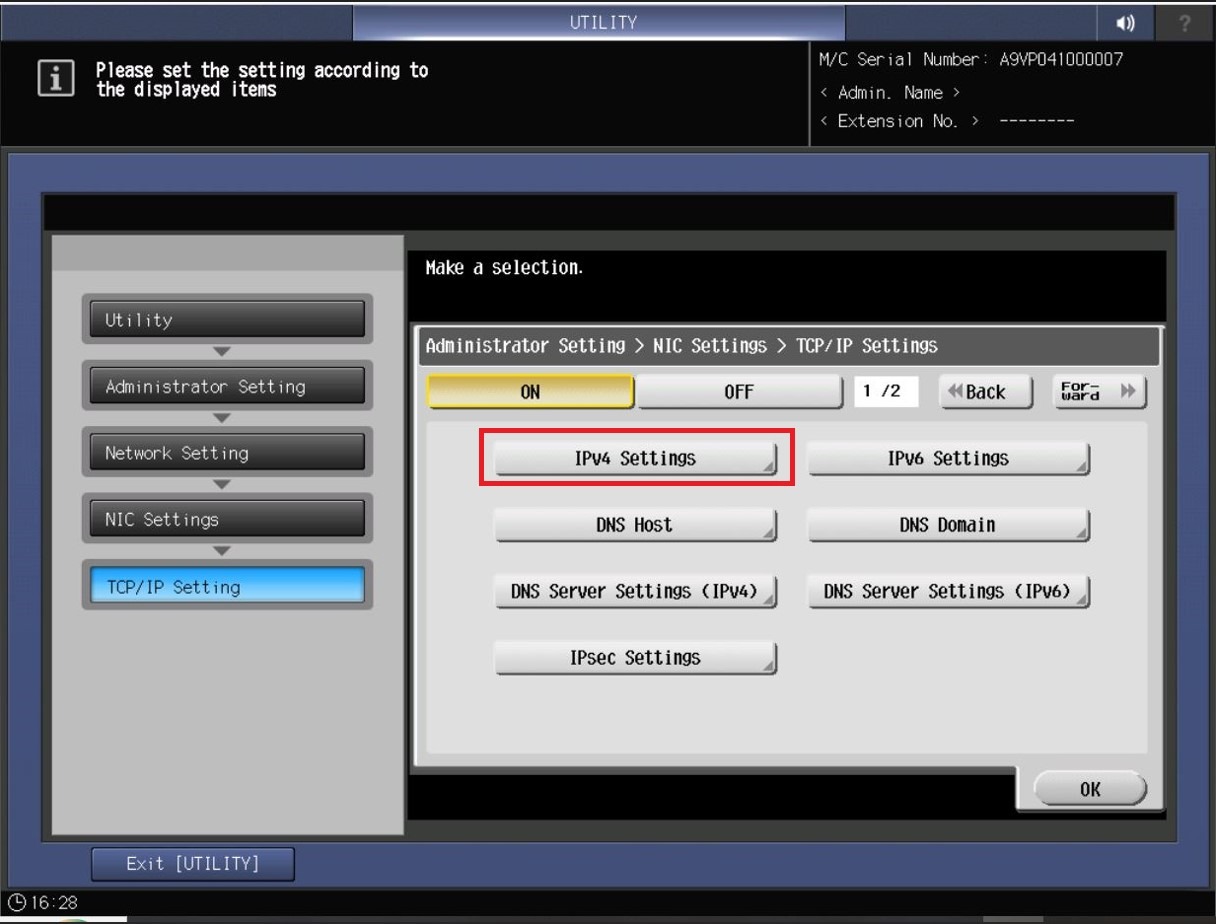
Task: Click the speaker volume icon
Action: pyautogui.click(x=1126, y=23)
